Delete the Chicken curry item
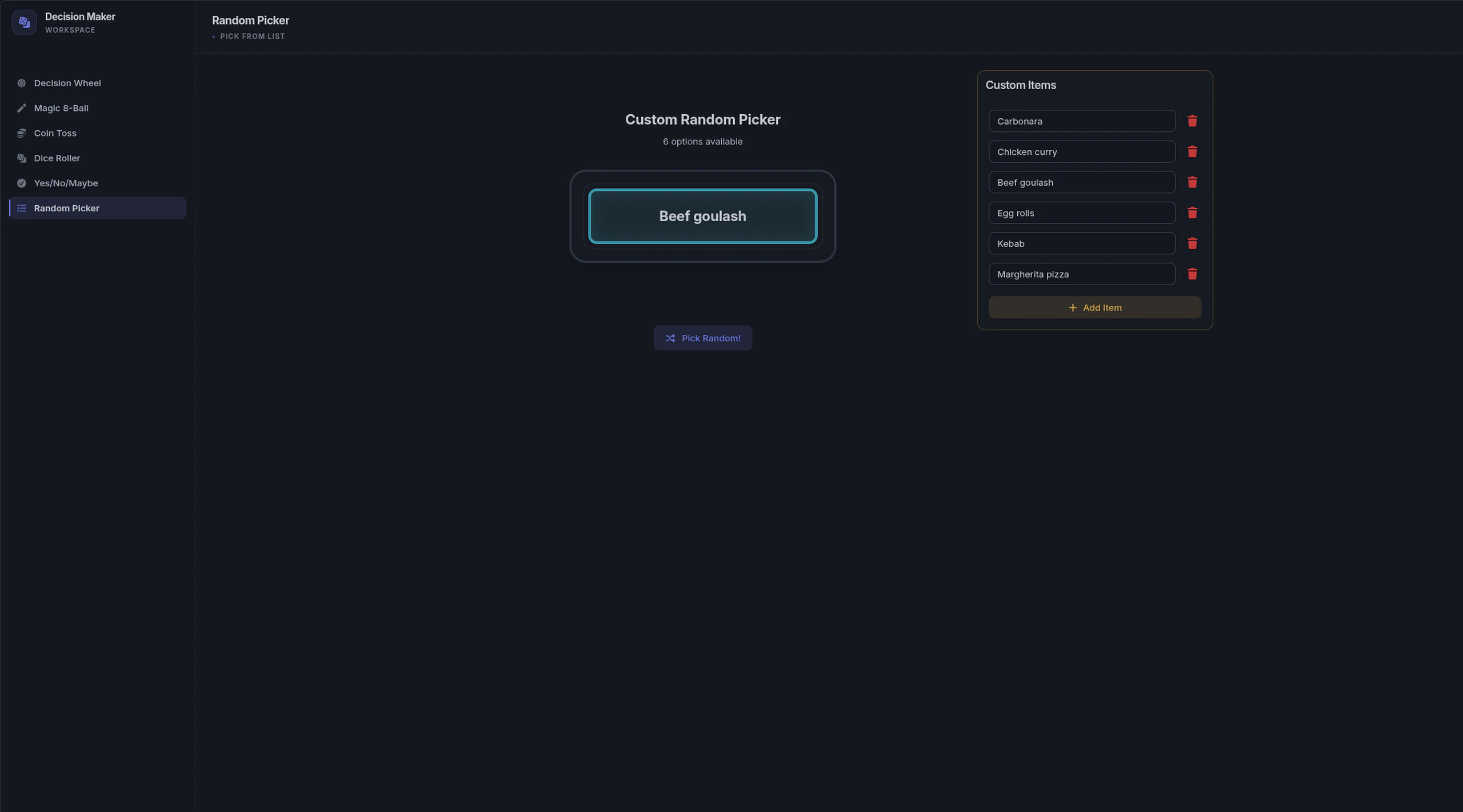 1192,152
